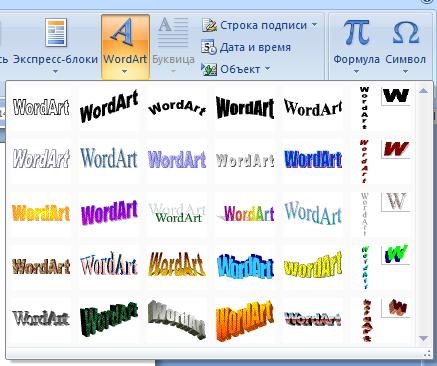Select the dark green 3D WordArt style
Screen dimensions: 437x366
(x=109, y=320)
